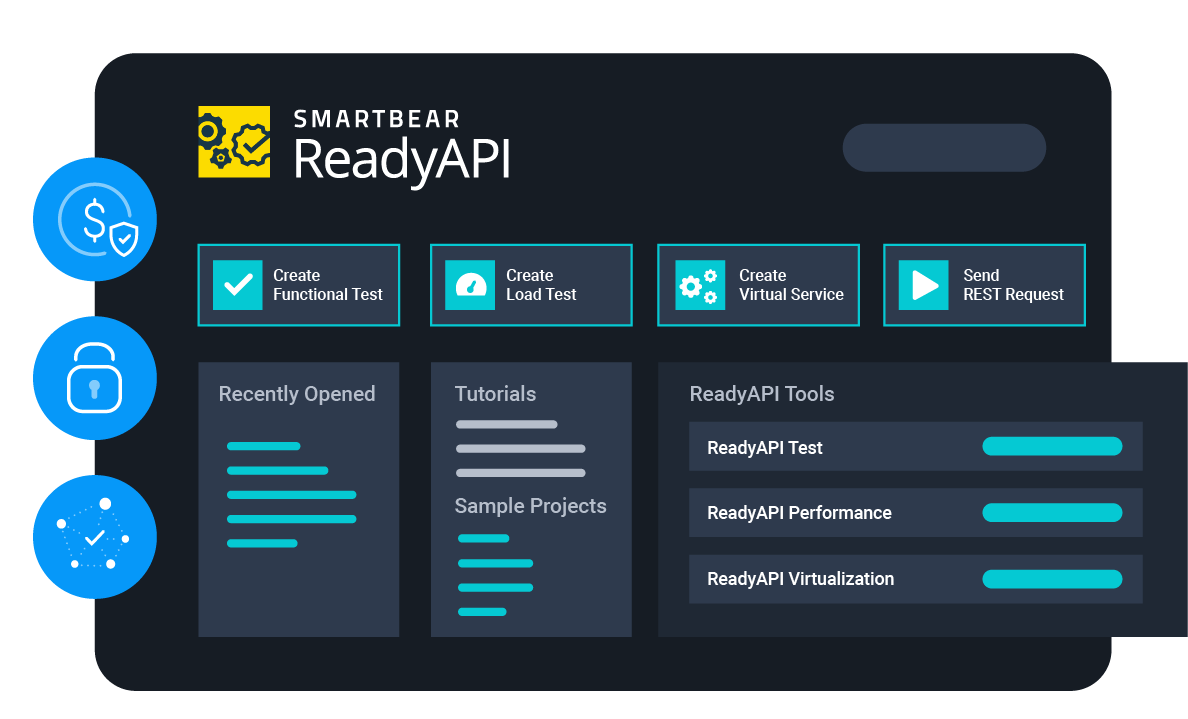Viewport: 1188px width, 719px height.
Task: Expand the Recently Opened panel
Action: click(x=297, y=394)
